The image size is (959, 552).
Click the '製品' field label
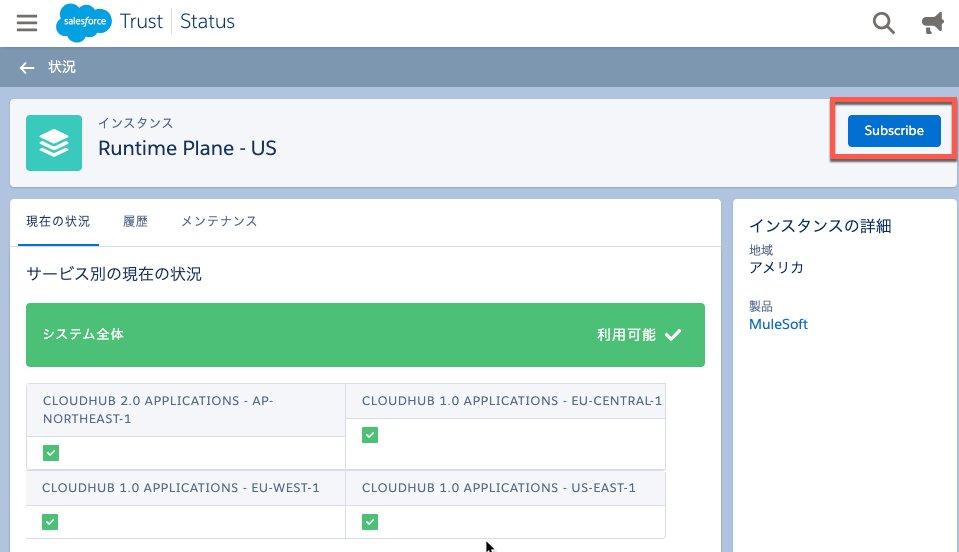[x=761, y=306]
